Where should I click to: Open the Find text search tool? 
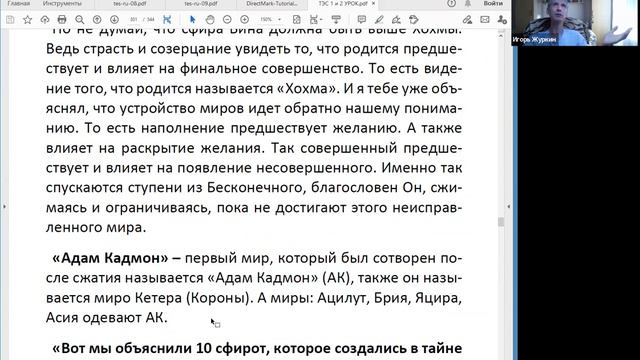[80, 20]
